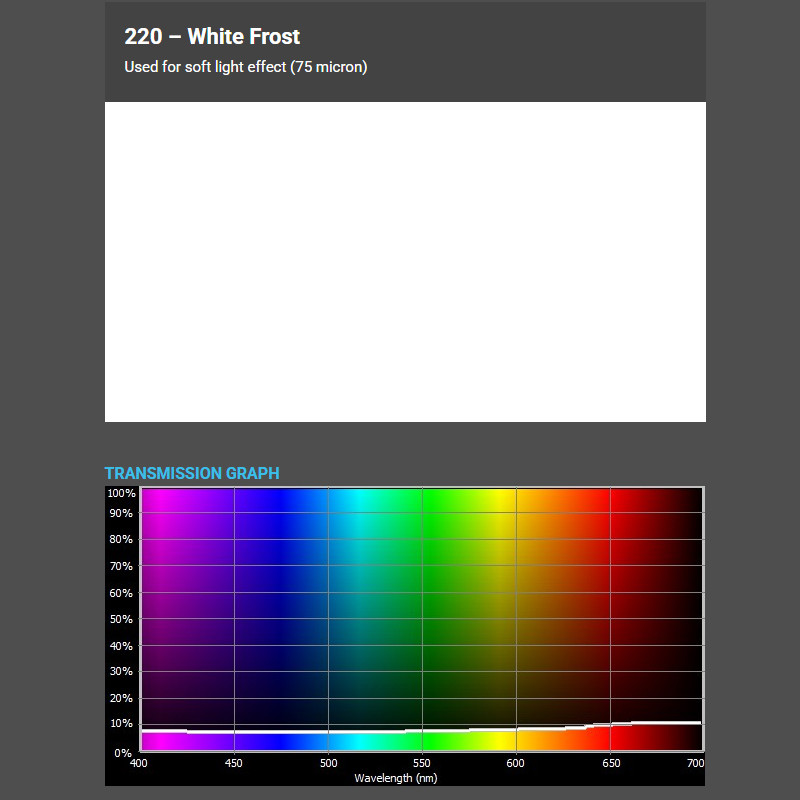Click the 50% gridline label
800x800 pixels.
[121, 619]
